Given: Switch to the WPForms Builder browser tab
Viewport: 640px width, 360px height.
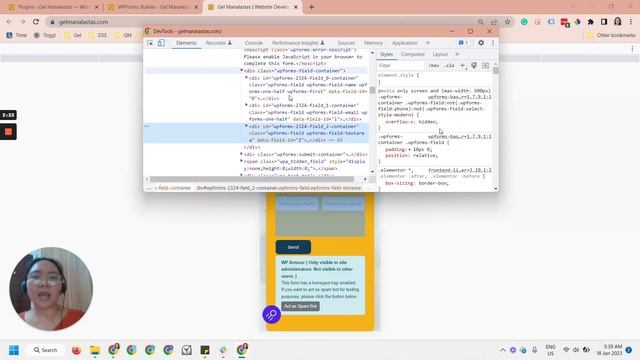Looking at the screenshot, I should 152,7.
